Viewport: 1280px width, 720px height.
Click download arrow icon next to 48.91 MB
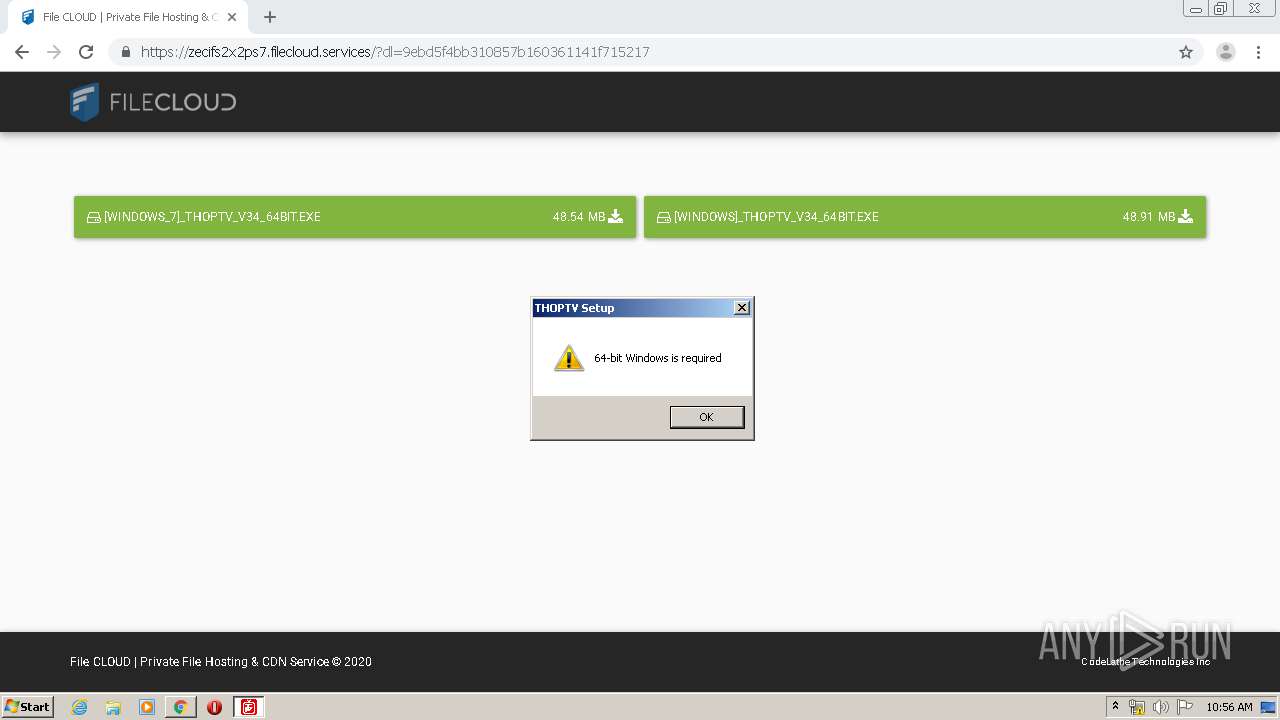[1186, 216]
